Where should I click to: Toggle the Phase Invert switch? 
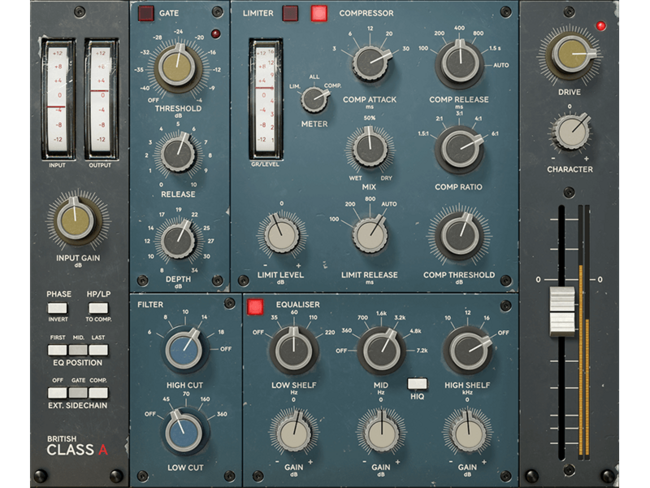57,308
